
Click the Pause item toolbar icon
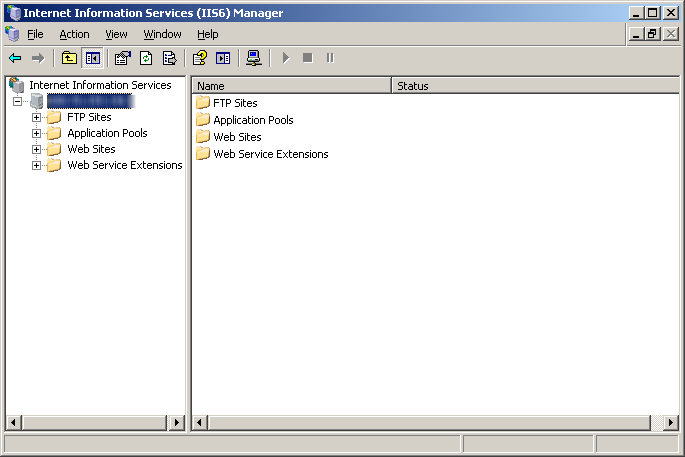tap(330, 58)
